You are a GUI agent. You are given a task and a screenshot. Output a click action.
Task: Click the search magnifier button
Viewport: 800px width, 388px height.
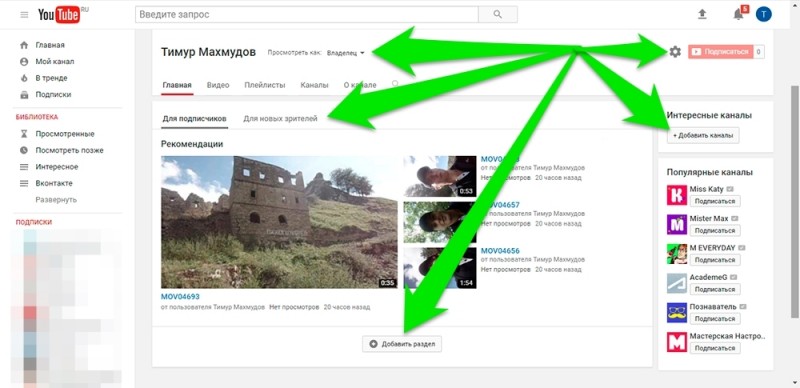(497, 14)
